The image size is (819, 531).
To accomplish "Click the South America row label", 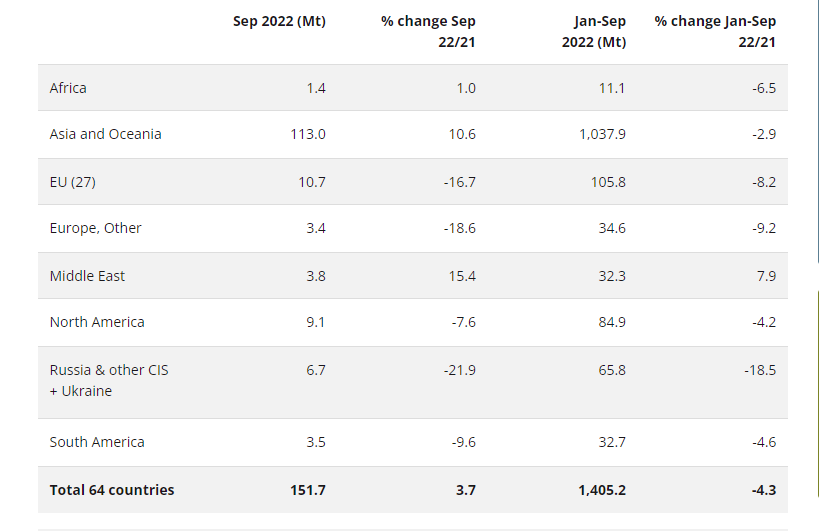I will (x=97, y=442).
